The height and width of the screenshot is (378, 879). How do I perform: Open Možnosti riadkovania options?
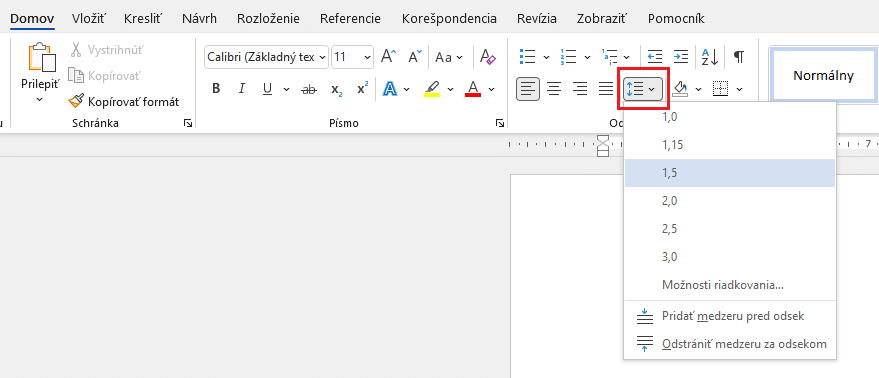(730, 285)
